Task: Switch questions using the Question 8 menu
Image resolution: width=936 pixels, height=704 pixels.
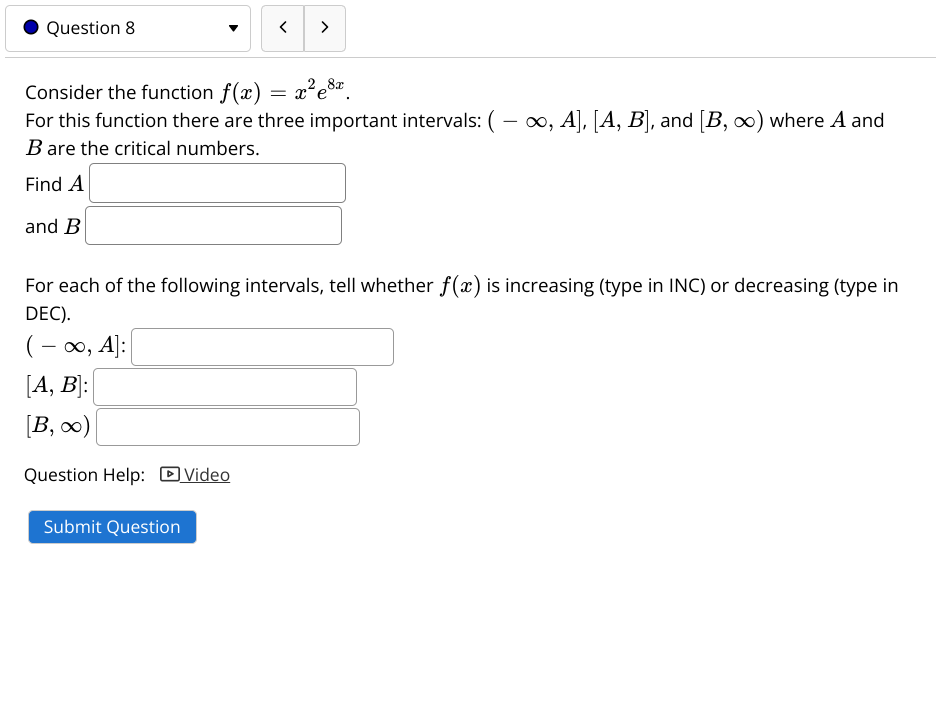Action: 128,28
